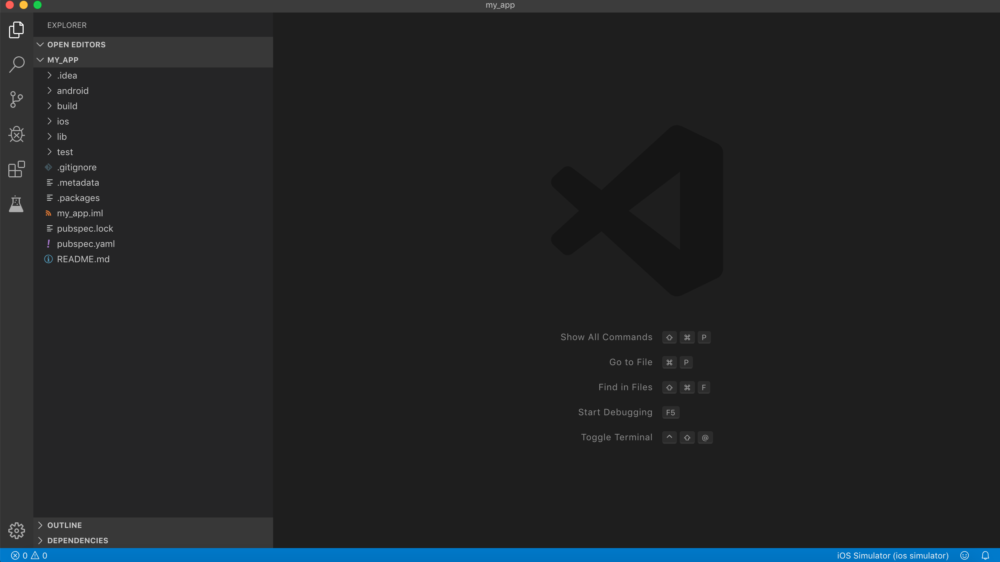The width and height of the screenshot is (1000, 562).
Task: Open the Extensions view icon
Action: pos(17,169)
